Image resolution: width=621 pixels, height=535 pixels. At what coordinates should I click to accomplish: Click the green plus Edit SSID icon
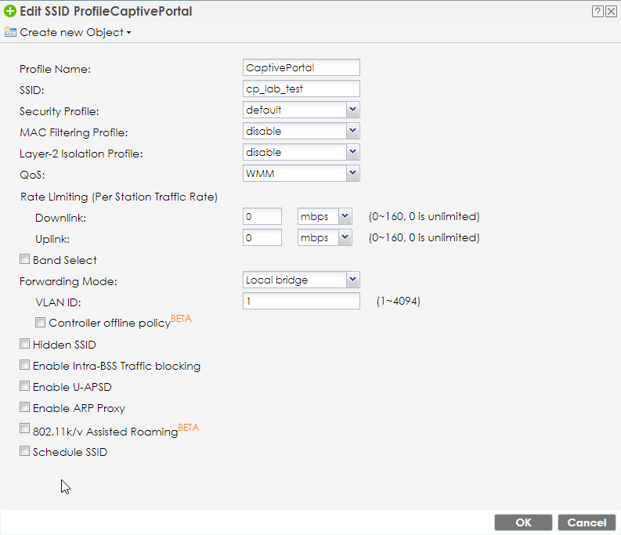pos(9,11)
